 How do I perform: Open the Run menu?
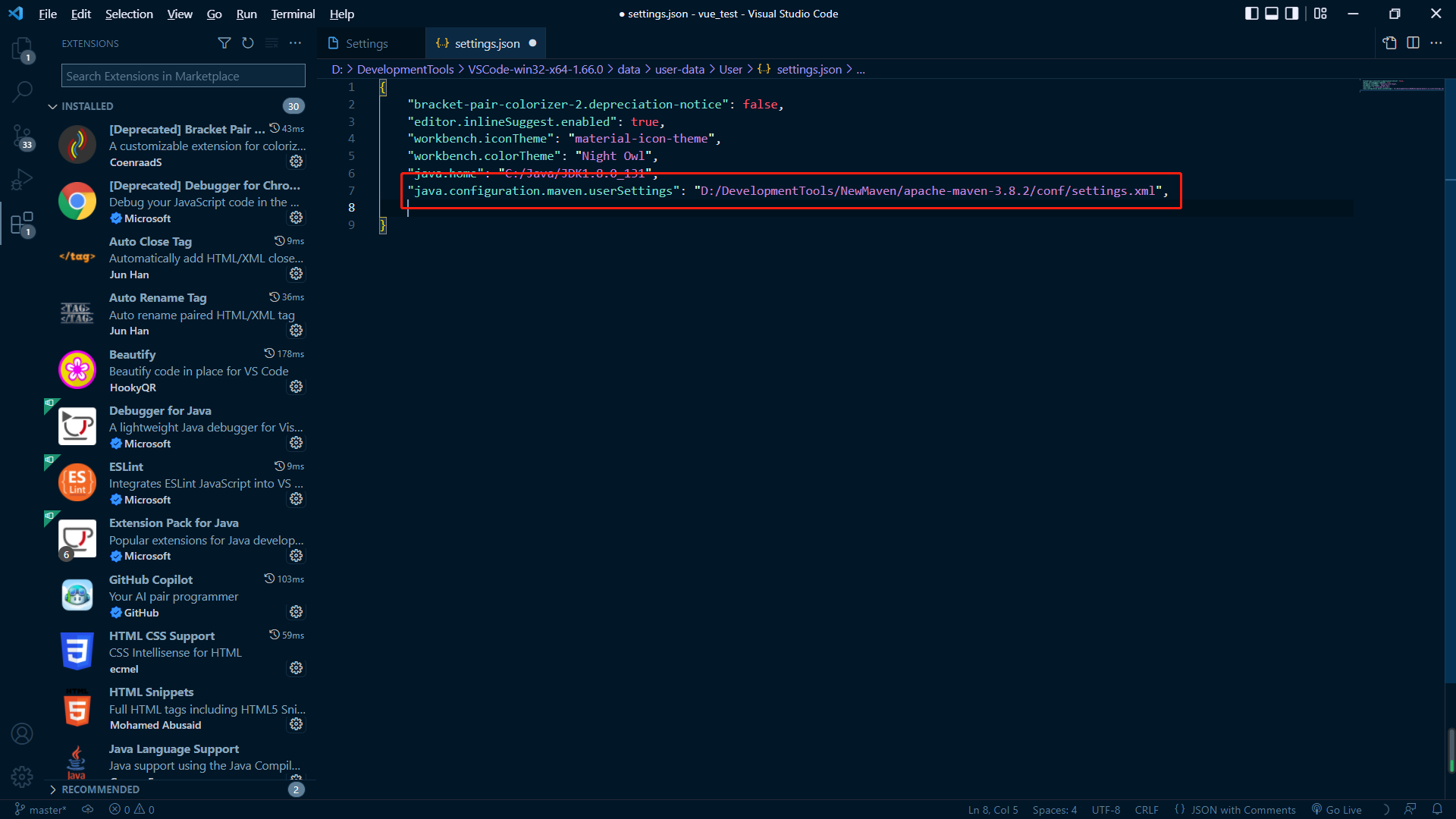(246, 14)
